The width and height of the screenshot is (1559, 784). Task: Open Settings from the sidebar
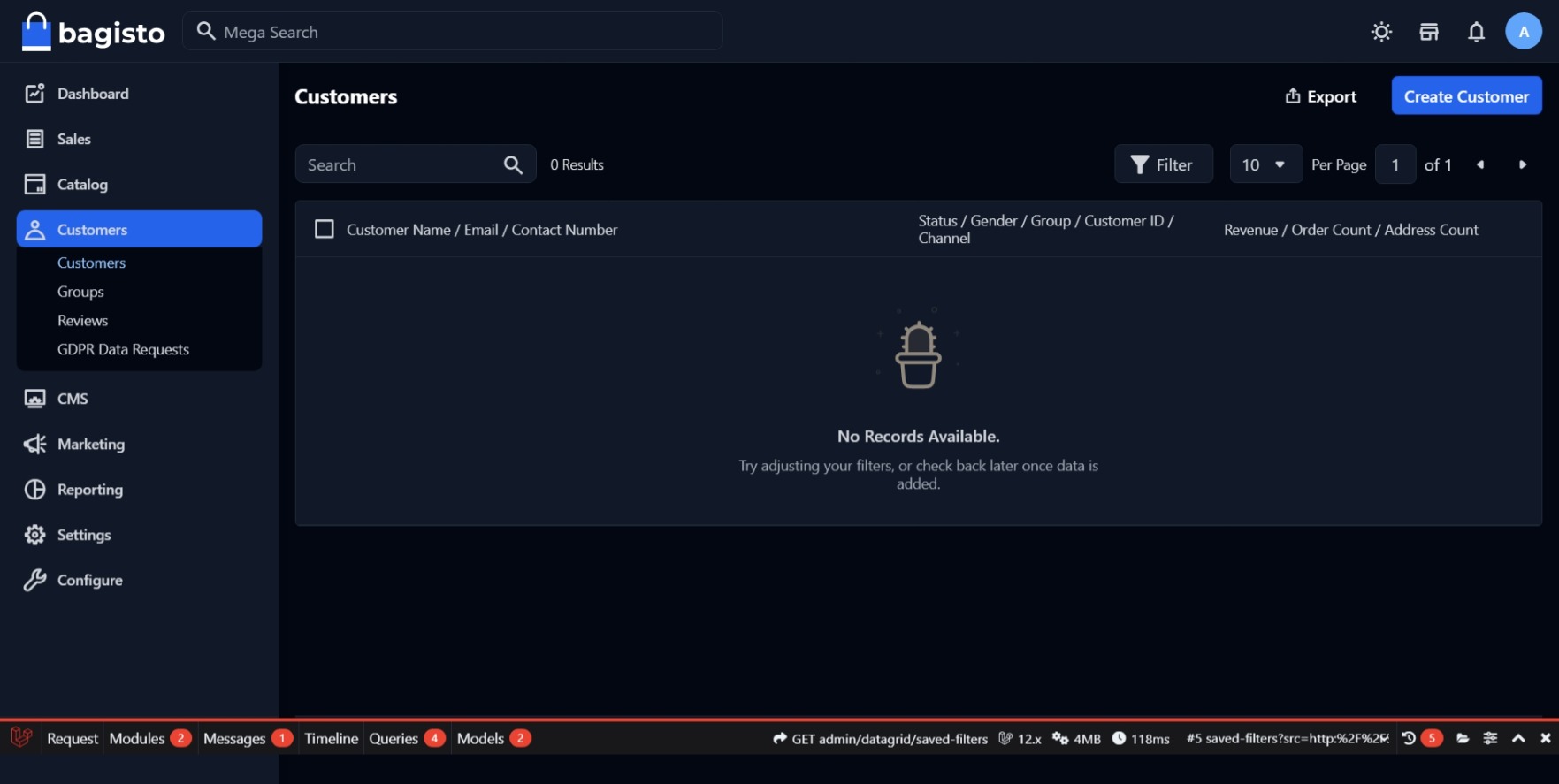click(x=139, y=535)
